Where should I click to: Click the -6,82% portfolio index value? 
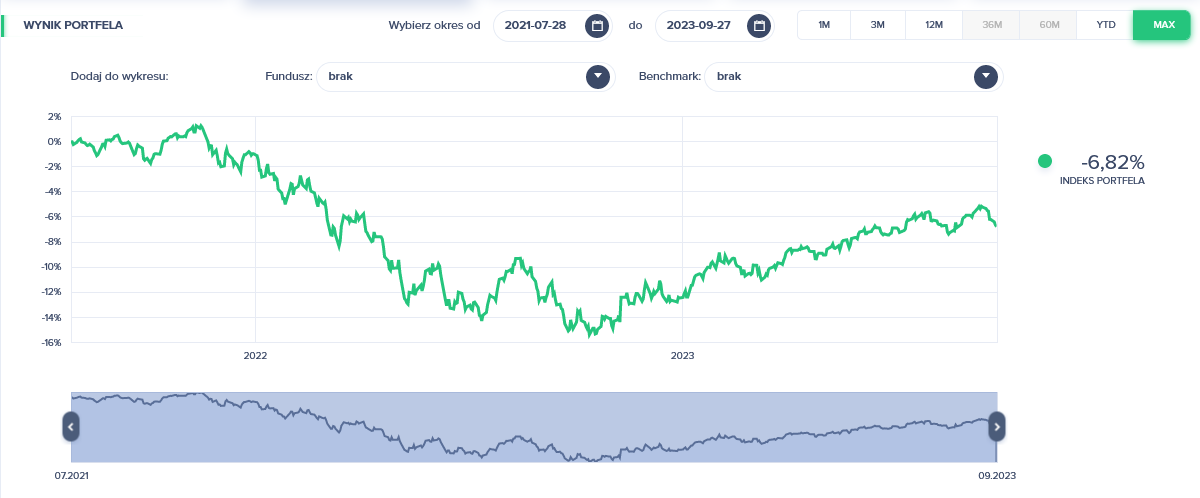(1112, 162)
